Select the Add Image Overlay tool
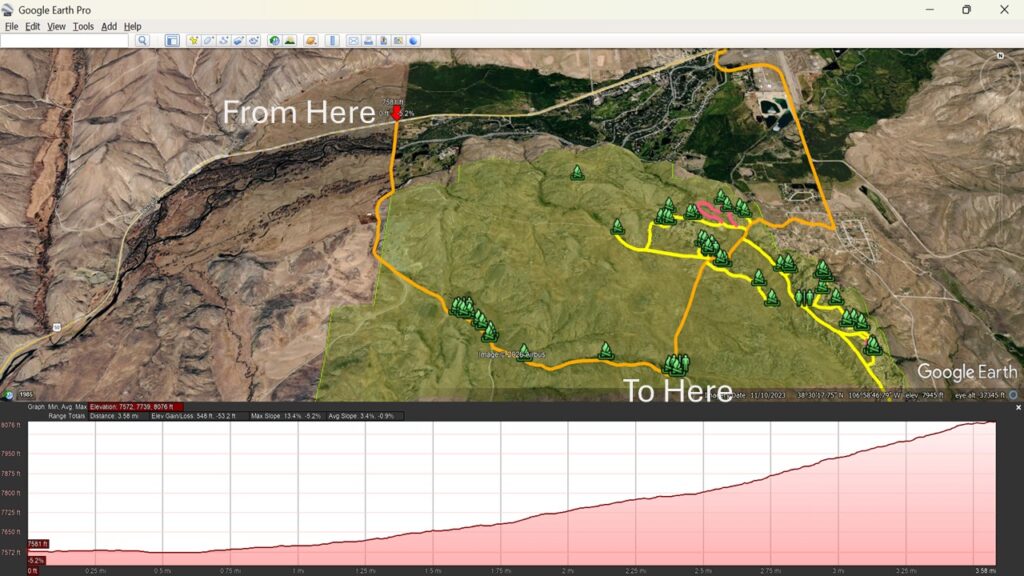This screenshot has height=576, width=1024. 238,40
